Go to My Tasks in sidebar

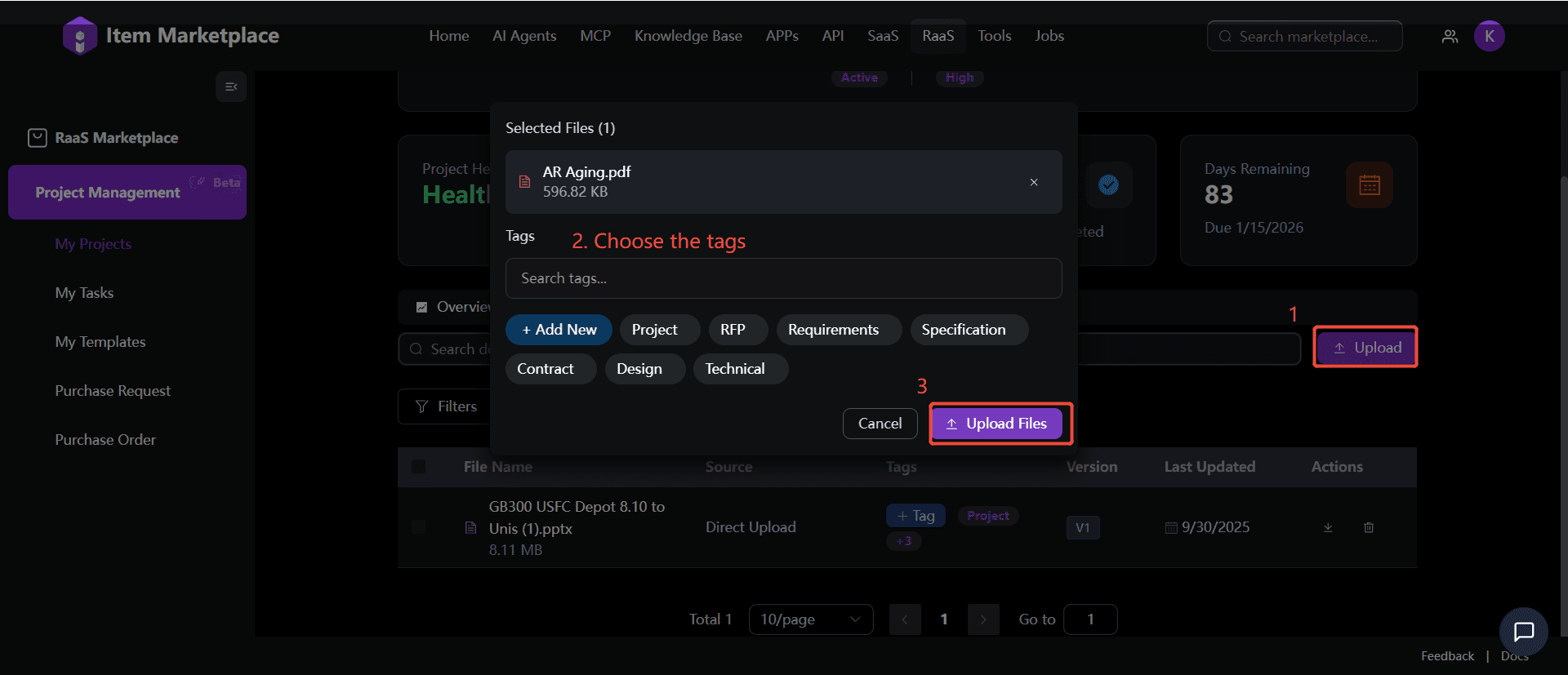(84, 293)
